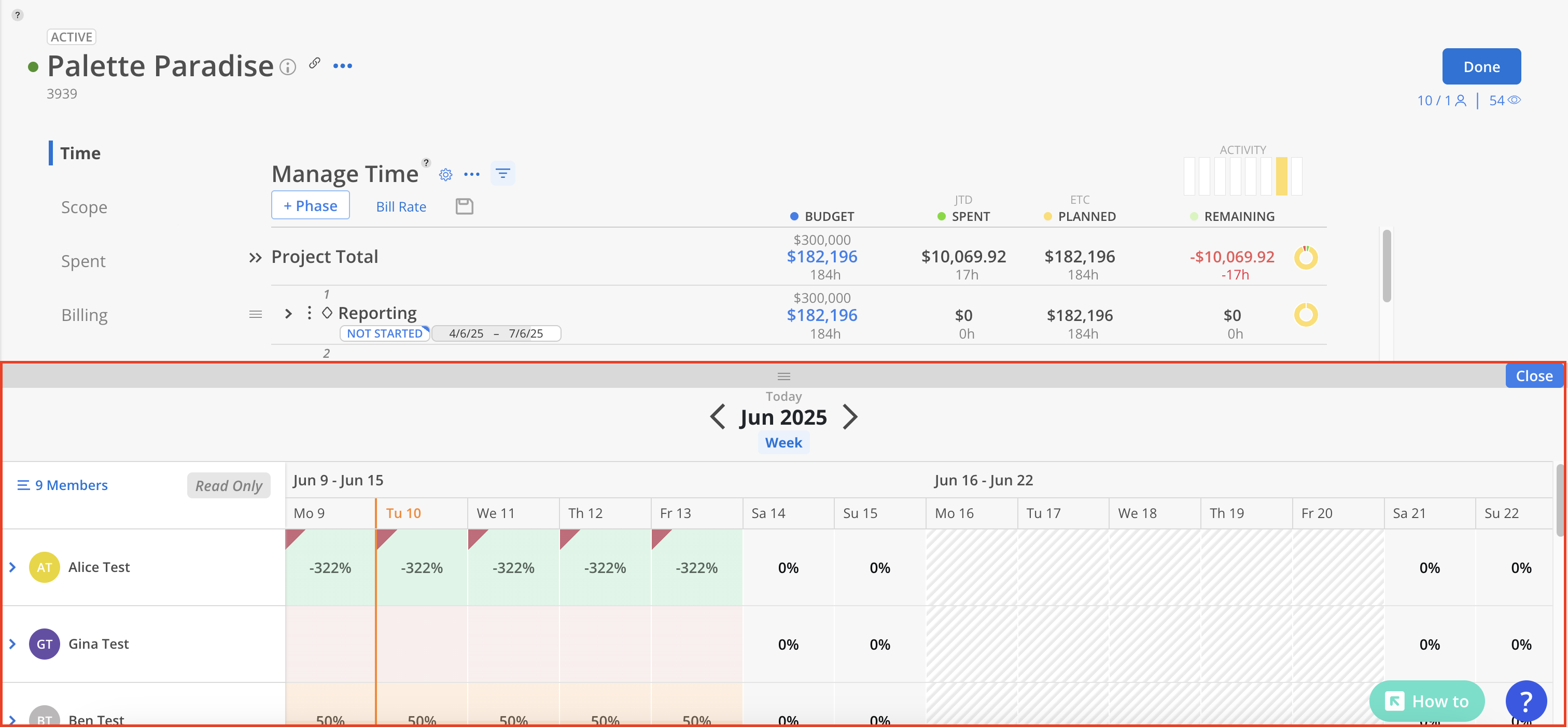The width and height of the screenshot is (1568, 727).
Task: Open the Billing section
Action: 84,315
